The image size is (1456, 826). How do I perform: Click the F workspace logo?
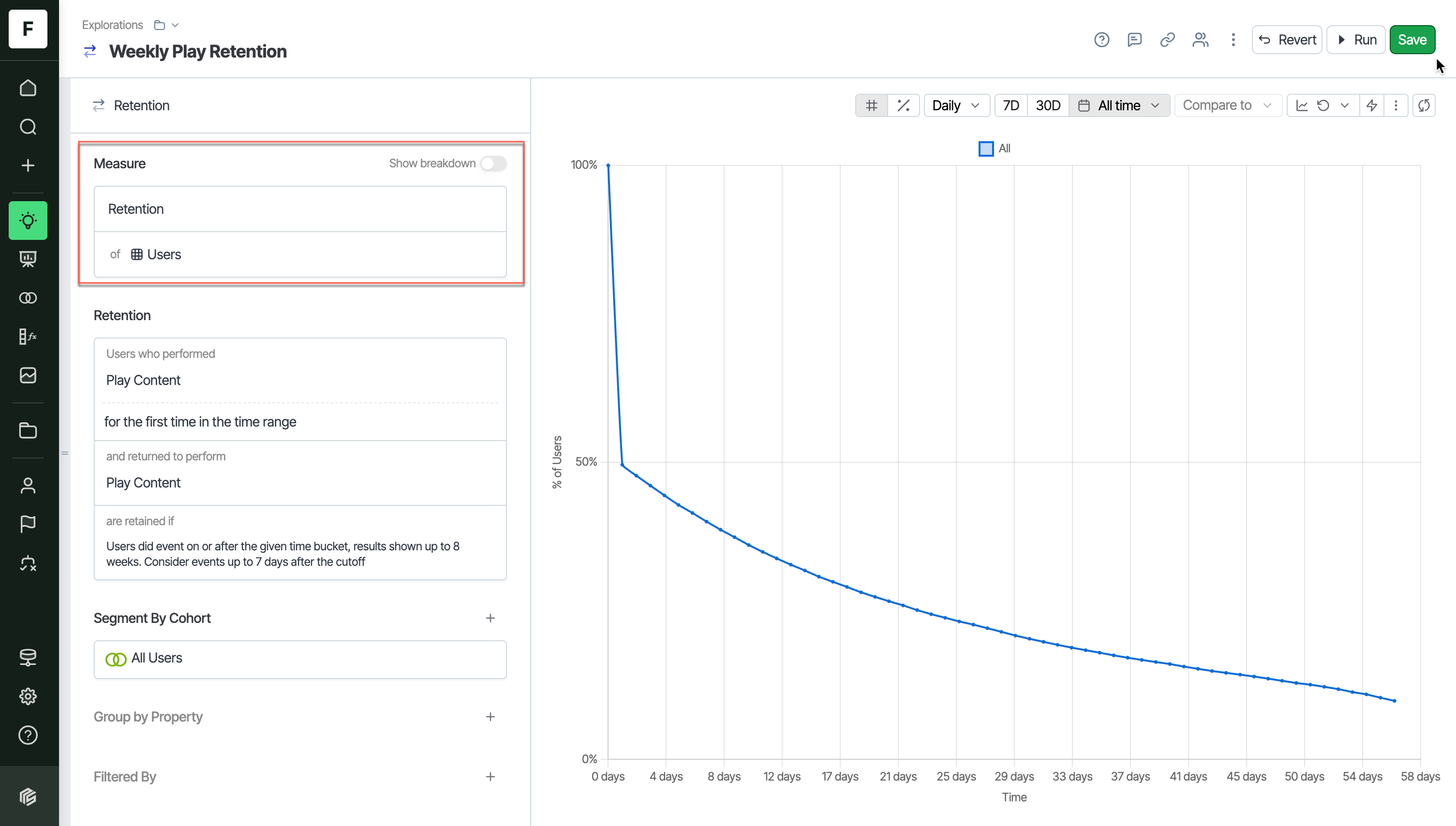coord(28,29)
